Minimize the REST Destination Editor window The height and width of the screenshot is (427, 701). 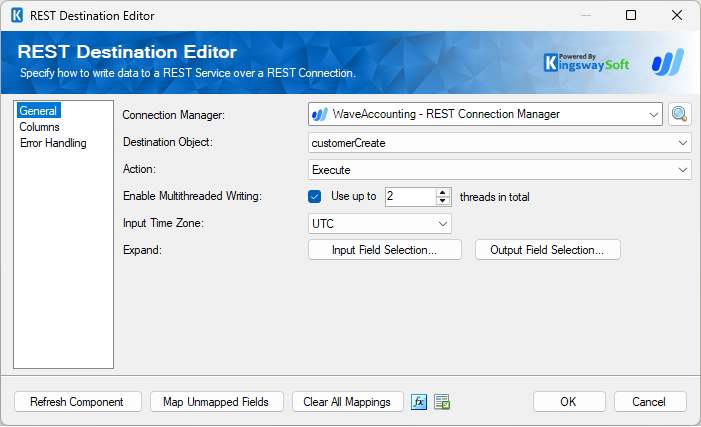[586, 16]
